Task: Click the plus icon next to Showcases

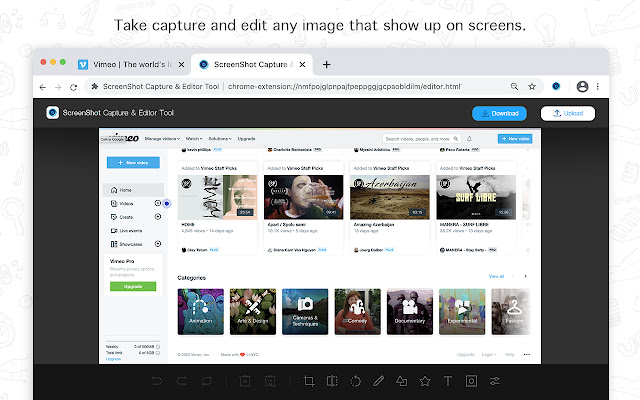Action: (x=158, y=244)
